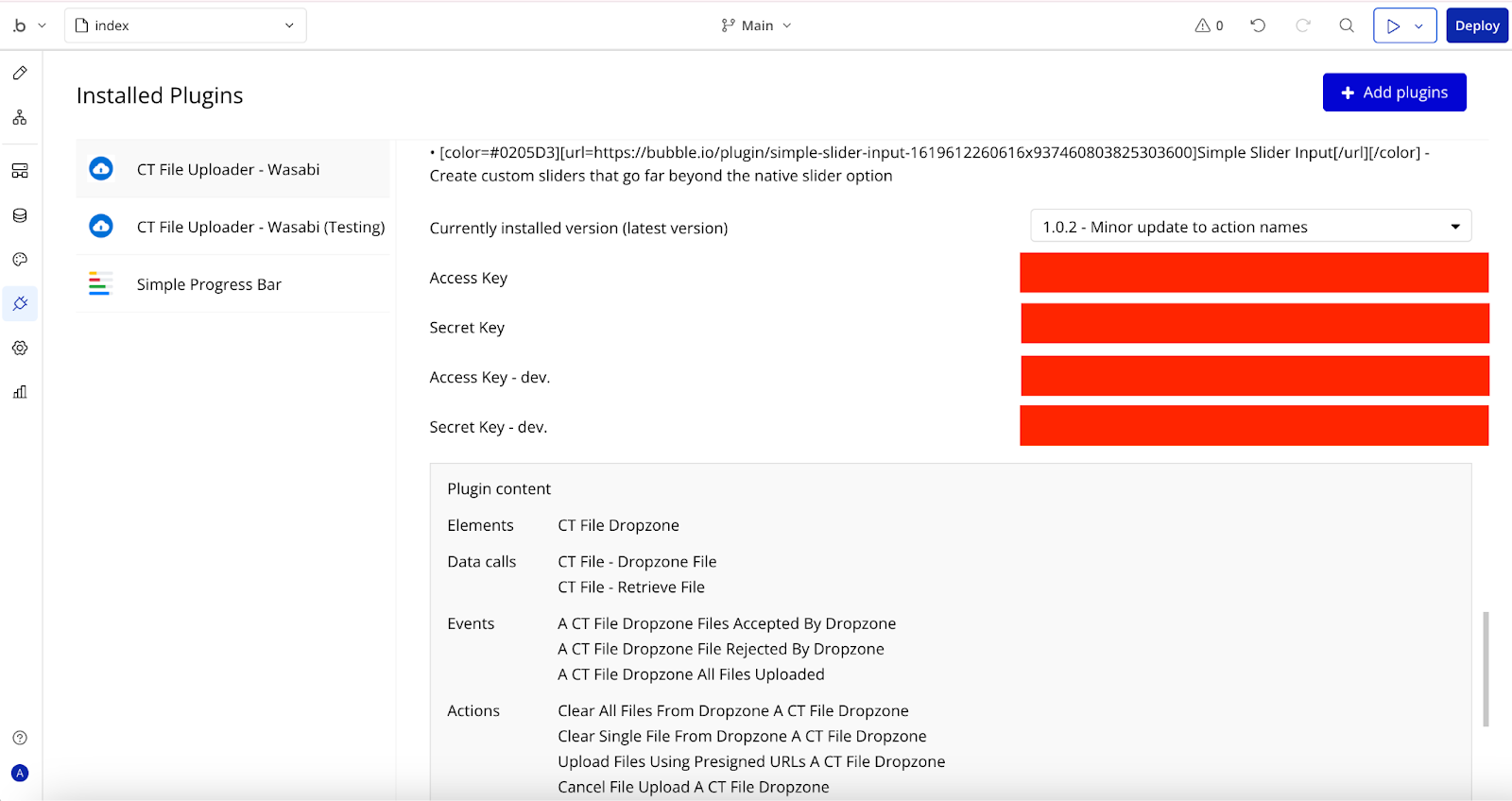Click CT File - Dropzone File data call
This screenshot has width=1512, height=801.
(x=637, y=562)
